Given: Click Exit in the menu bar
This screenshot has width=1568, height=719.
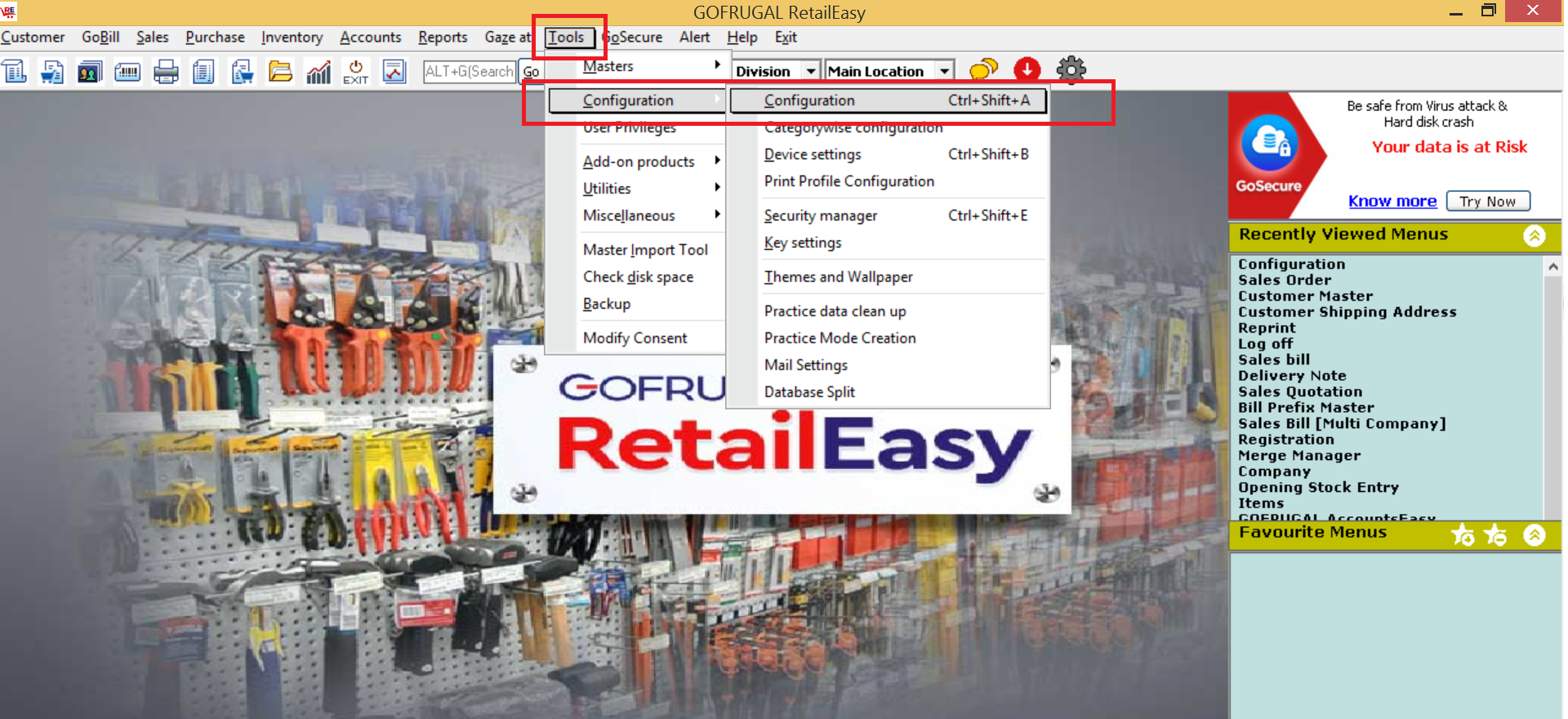Looking at the screenshot, I should [786, 37].
